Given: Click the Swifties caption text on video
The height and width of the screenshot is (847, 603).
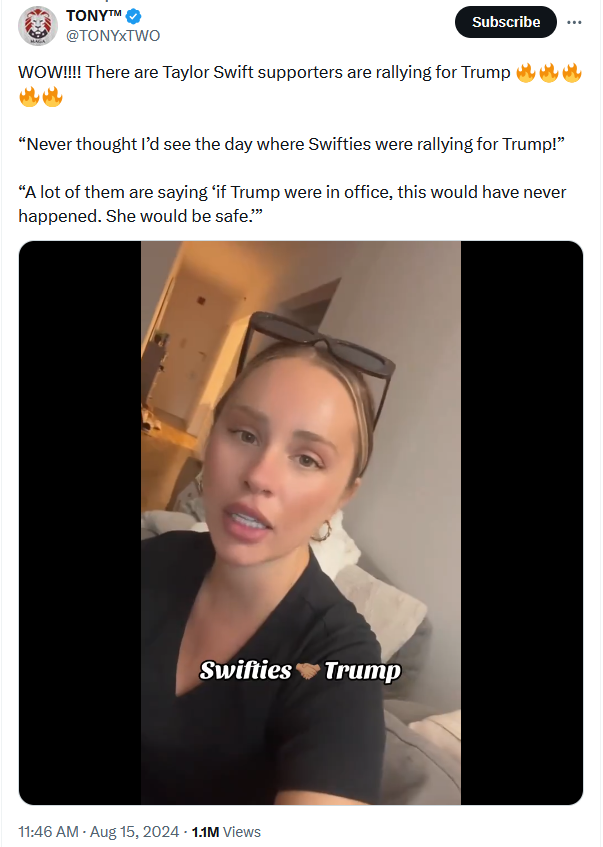Looking at the screenshot, I should (x=246, y=671).
